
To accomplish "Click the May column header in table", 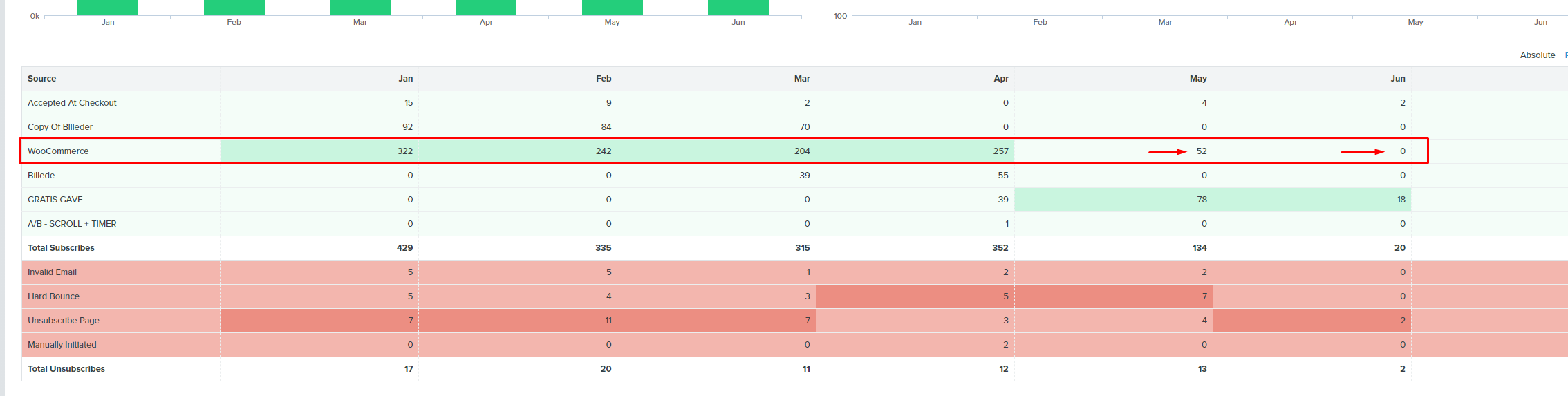I will click(x=1198, y=79).
